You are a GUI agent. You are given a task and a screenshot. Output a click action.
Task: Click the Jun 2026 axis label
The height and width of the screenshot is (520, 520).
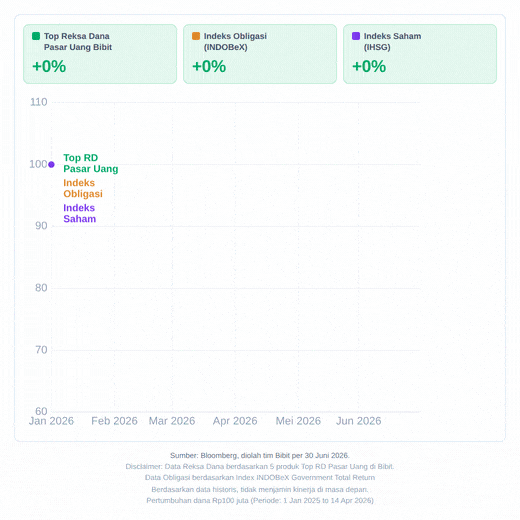coord(358,421)
